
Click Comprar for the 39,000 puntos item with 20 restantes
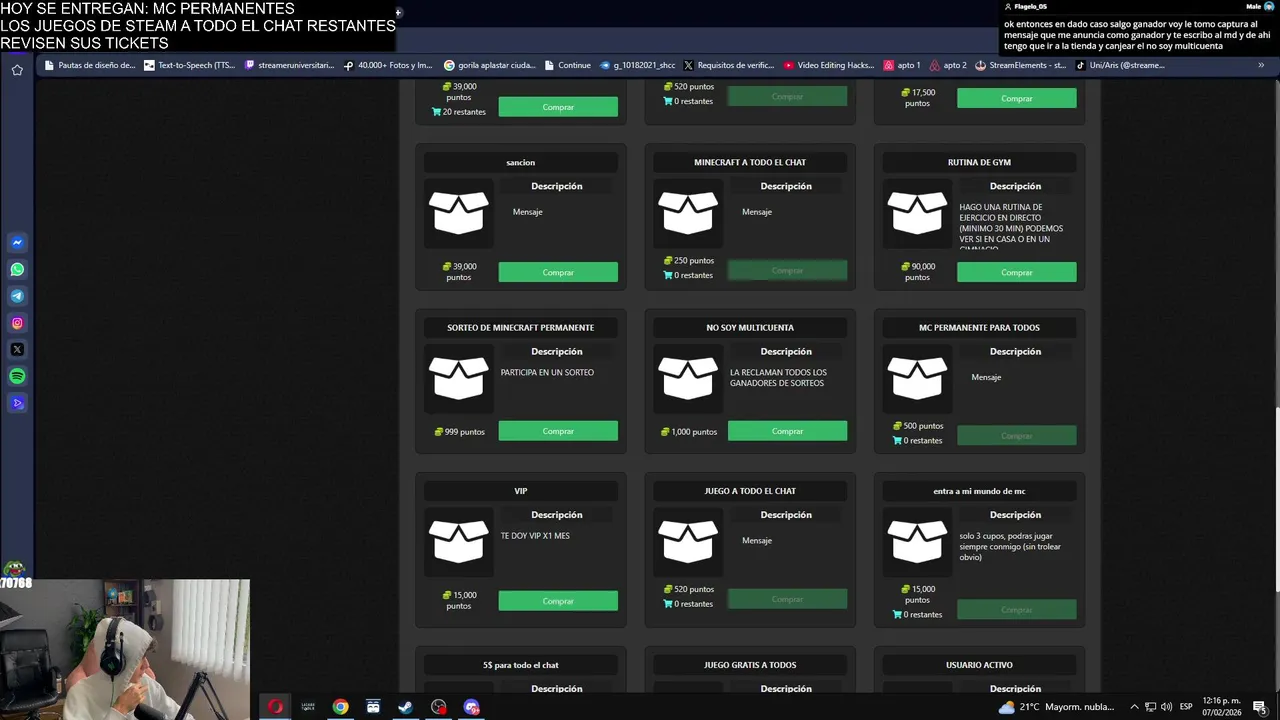558,107
